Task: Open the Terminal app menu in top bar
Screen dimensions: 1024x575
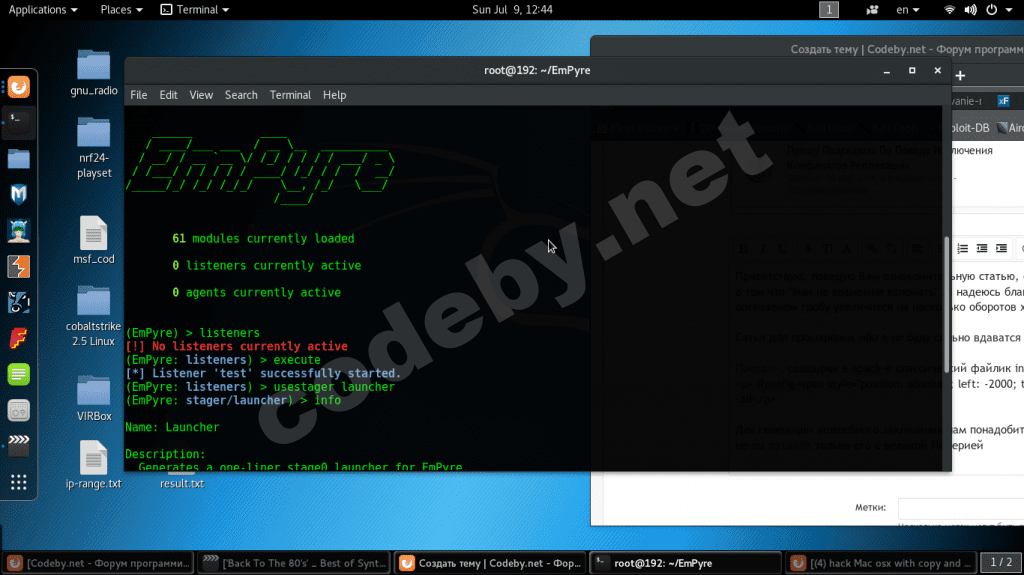Action: click(195, 10)
